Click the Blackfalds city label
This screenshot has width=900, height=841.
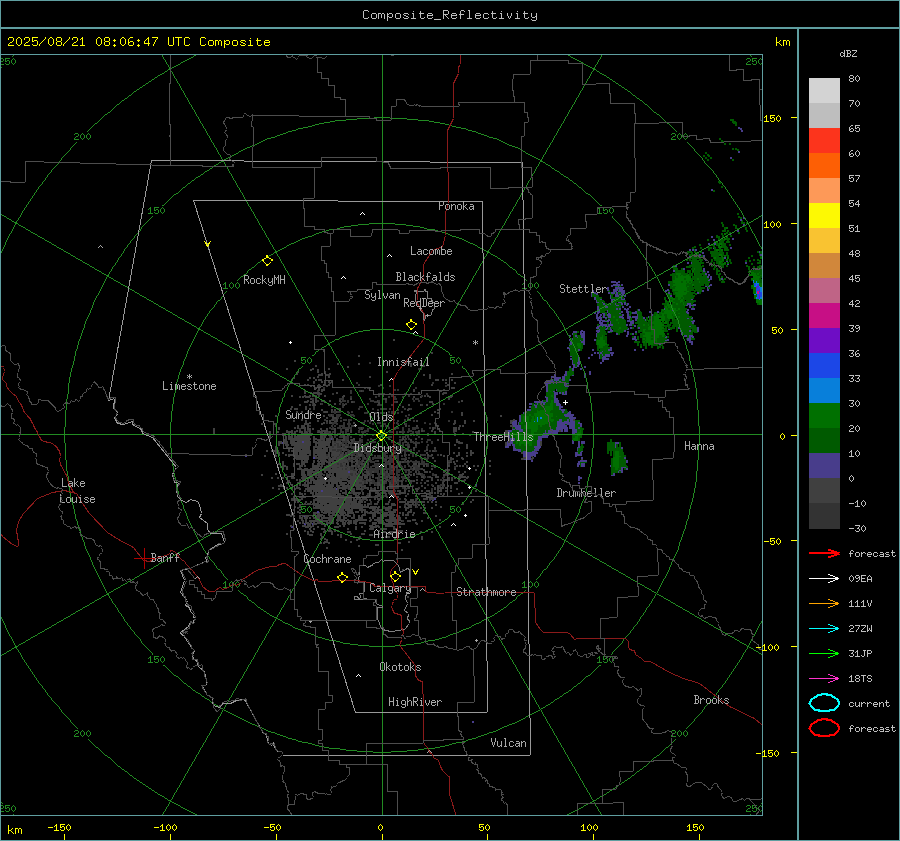tap(425, 277)
